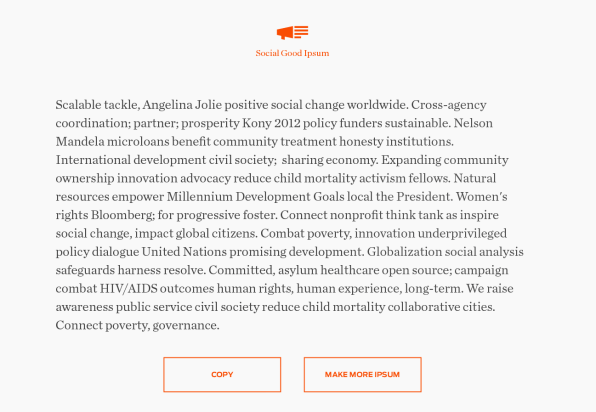Click 'sharing economy' in the paragraph
Screen dimensions: 596x412
329,160
